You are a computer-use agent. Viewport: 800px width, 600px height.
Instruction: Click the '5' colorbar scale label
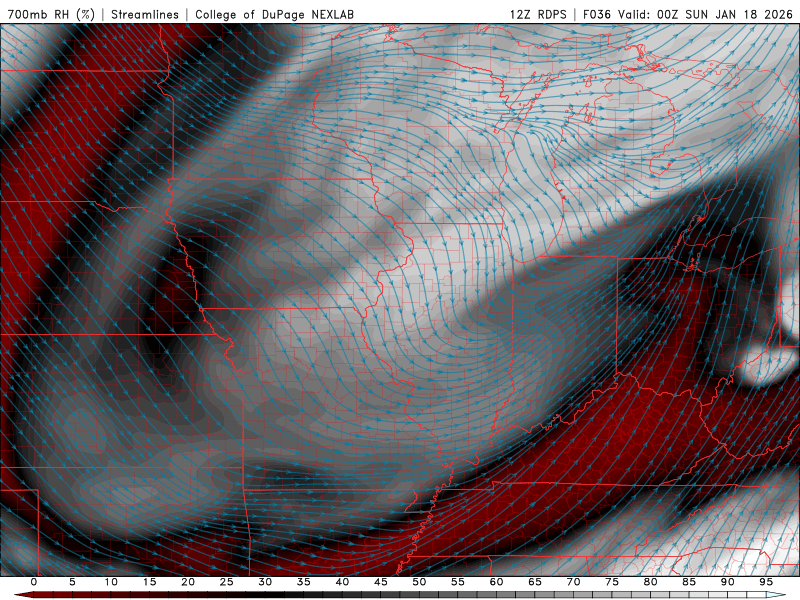tap(72, 582)
